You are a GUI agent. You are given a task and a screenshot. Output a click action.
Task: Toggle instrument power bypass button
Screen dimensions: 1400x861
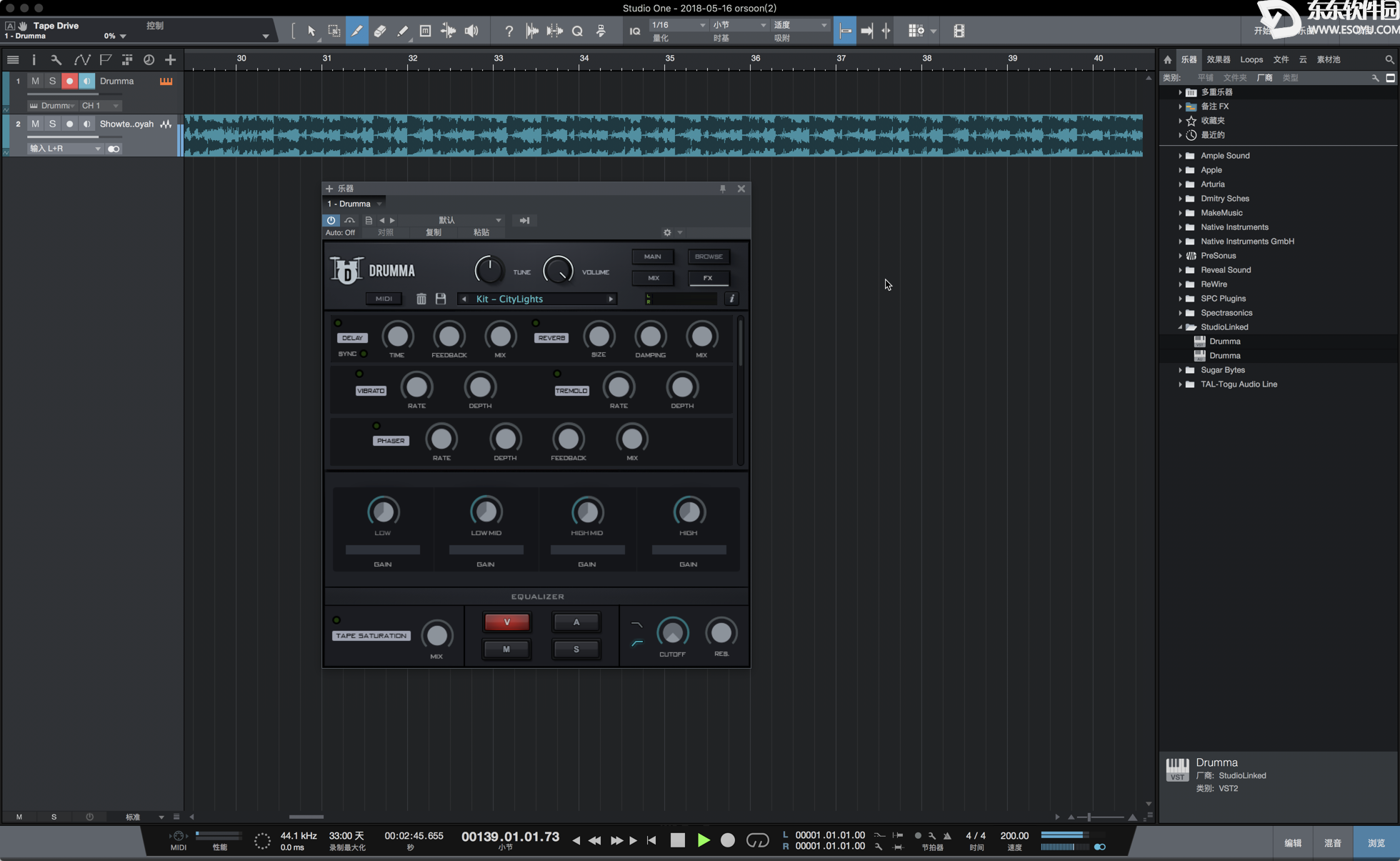[x=331, y=220]
